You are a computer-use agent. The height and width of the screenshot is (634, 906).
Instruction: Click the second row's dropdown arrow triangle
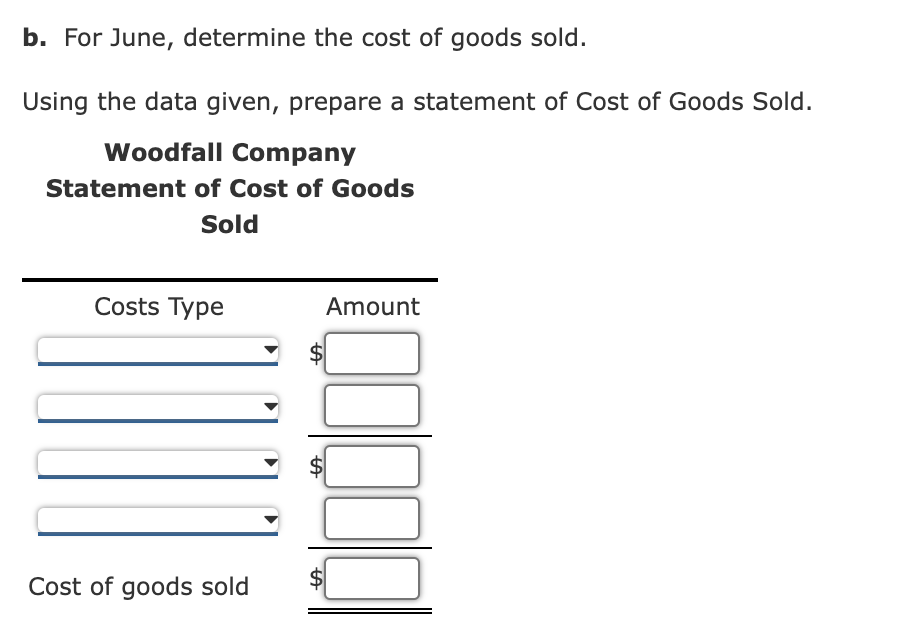(x=269, y=403)
